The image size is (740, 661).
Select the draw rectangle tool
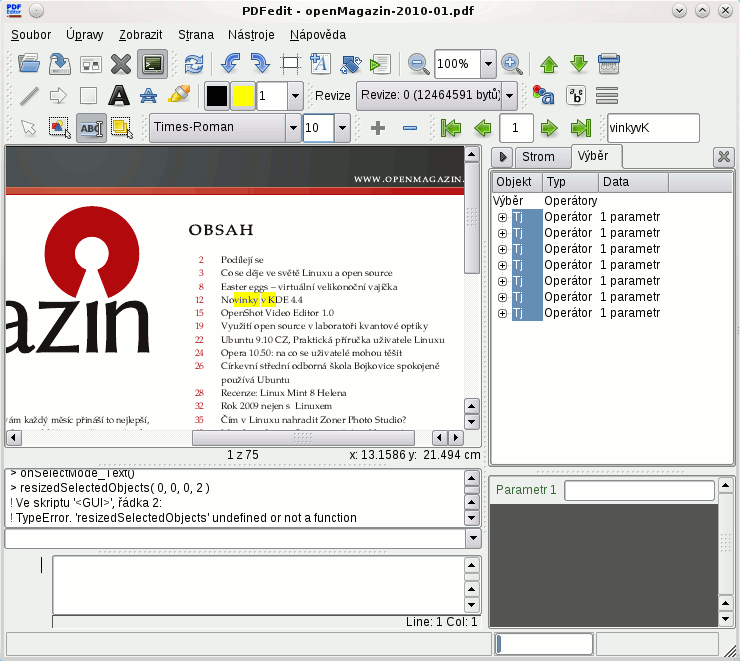pyautogui.click(x=88, y=96)
